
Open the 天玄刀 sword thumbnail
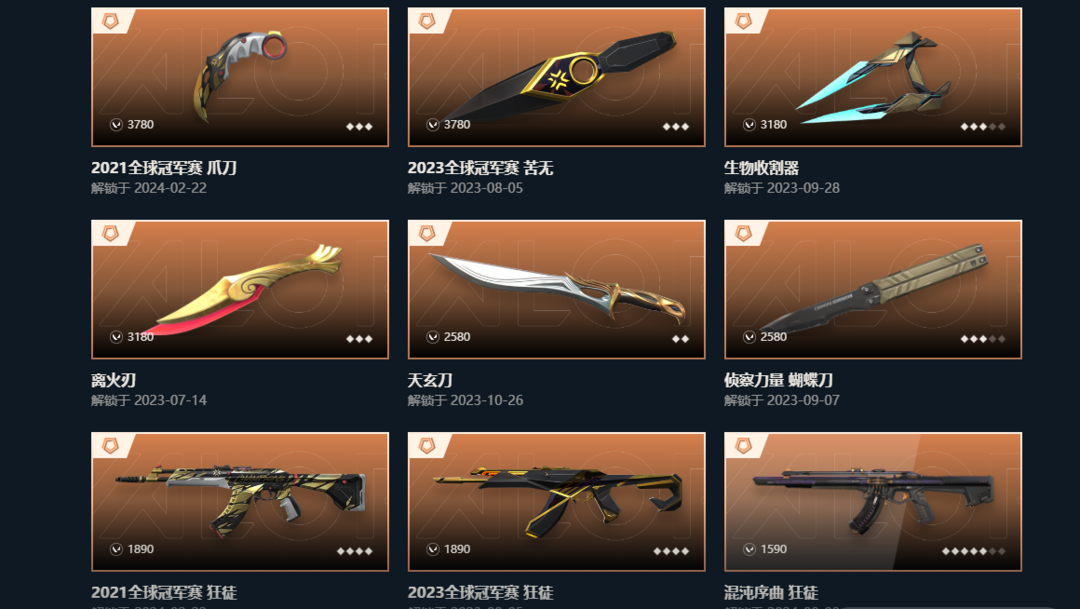[557, 289]
